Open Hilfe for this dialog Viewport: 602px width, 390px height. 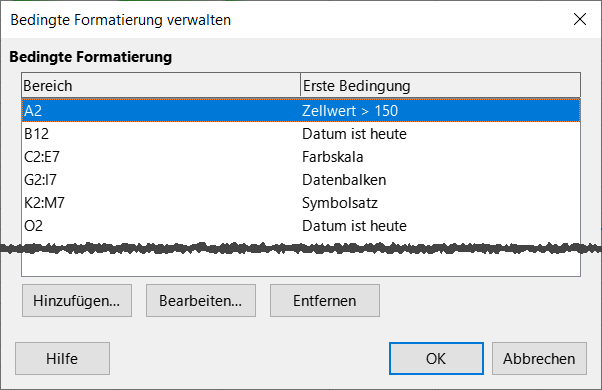coord(62,359)
